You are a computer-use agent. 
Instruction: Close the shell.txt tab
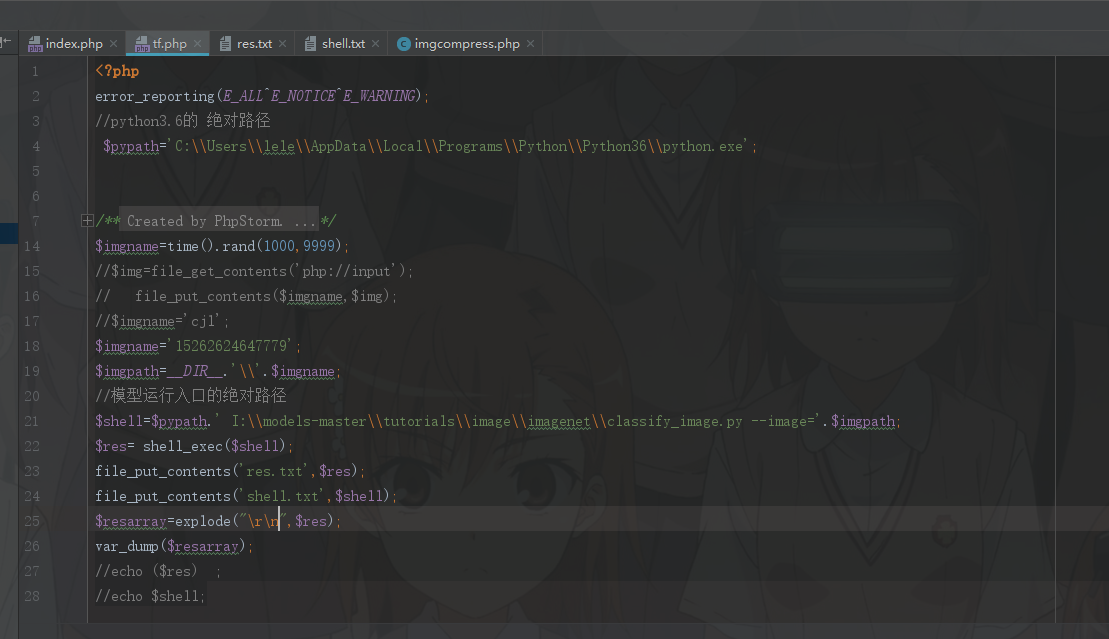pyautogui.click(x=375, y=44)
